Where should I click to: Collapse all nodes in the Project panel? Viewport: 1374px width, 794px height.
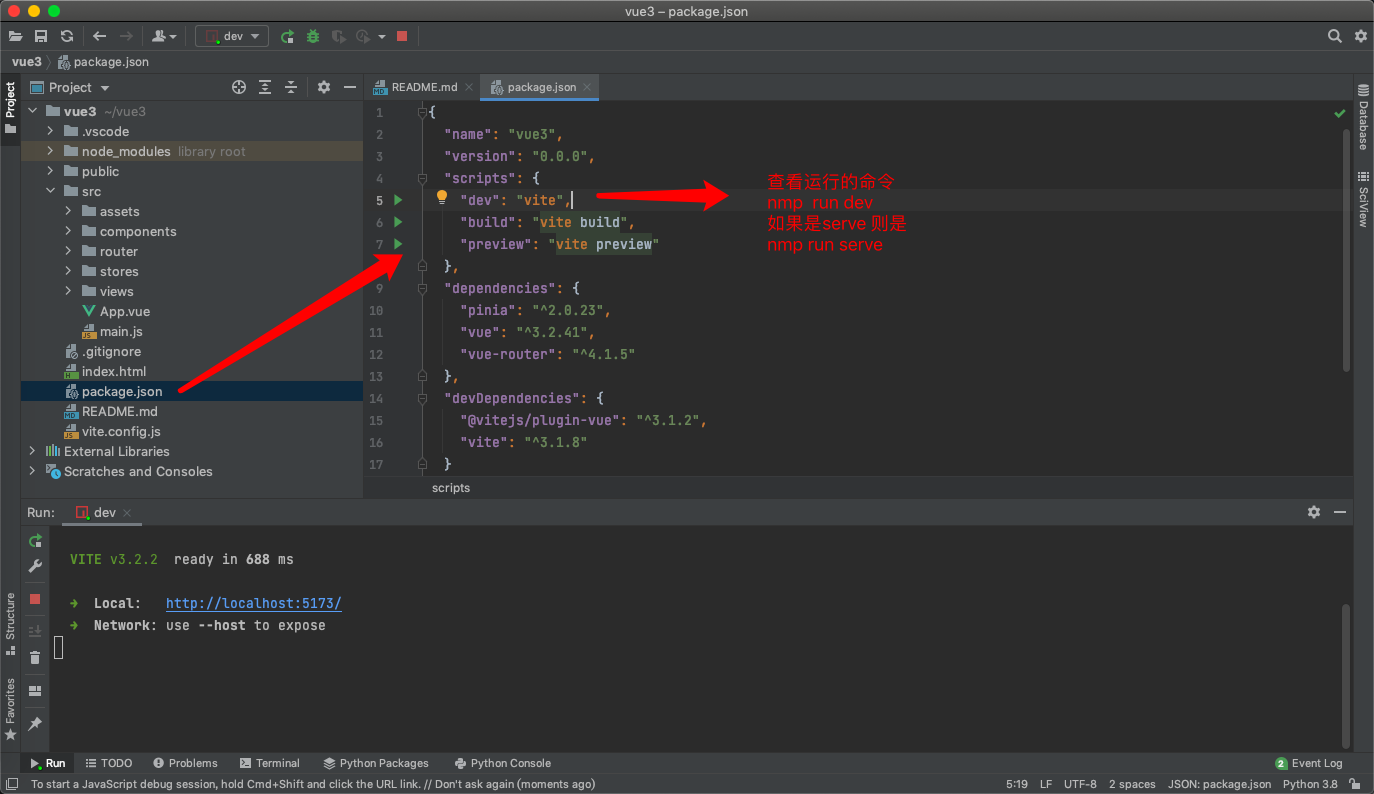pos(291,87)
